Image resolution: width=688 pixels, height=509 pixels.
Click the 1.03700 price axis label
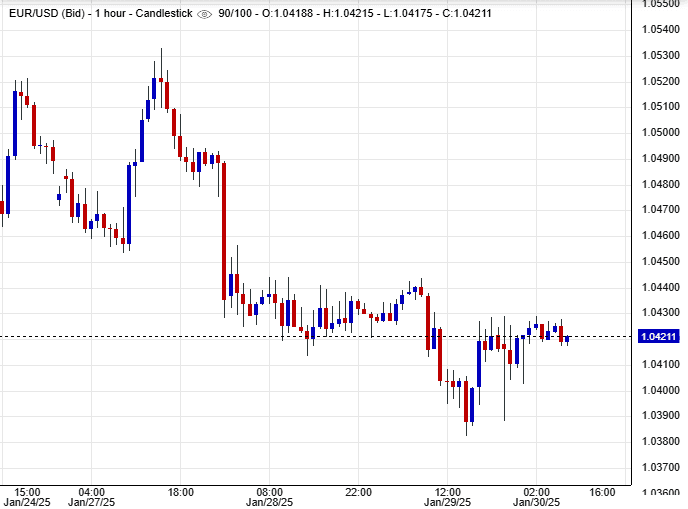pos(661,467)
